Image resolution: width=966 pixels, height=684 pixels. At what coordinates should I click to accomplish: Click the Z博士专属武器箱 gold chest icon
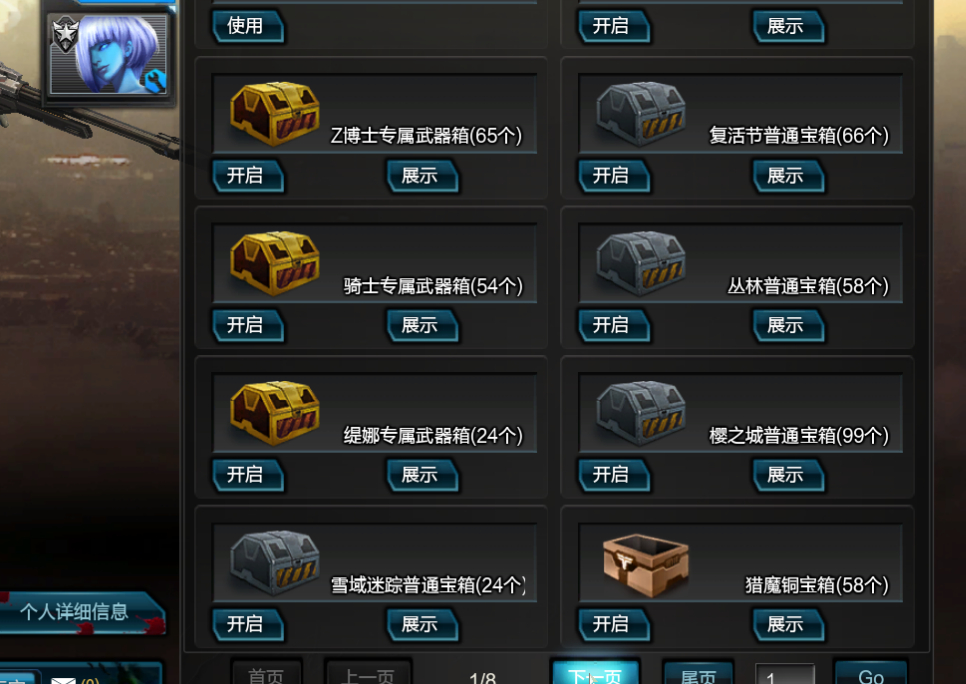click(275, 113)
